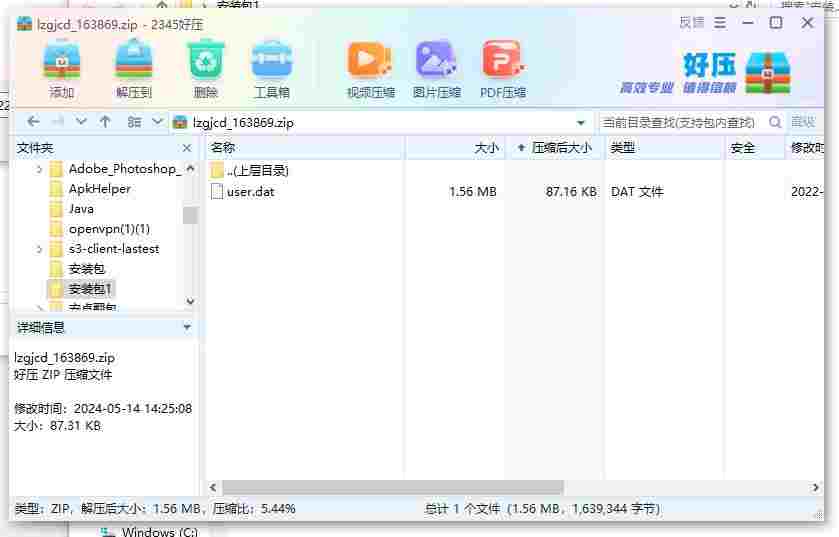Open the hamburger menu in title bar
Image resolution: width=839 pixels, height=537 pixels.
click(x=720, y=22)
